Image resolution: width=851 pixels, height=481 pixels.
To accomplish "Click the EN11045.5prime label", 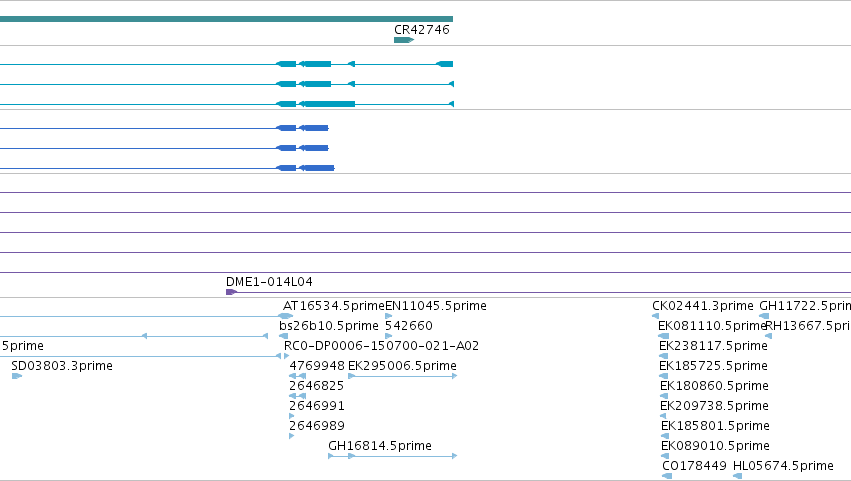I will (436, 306).
